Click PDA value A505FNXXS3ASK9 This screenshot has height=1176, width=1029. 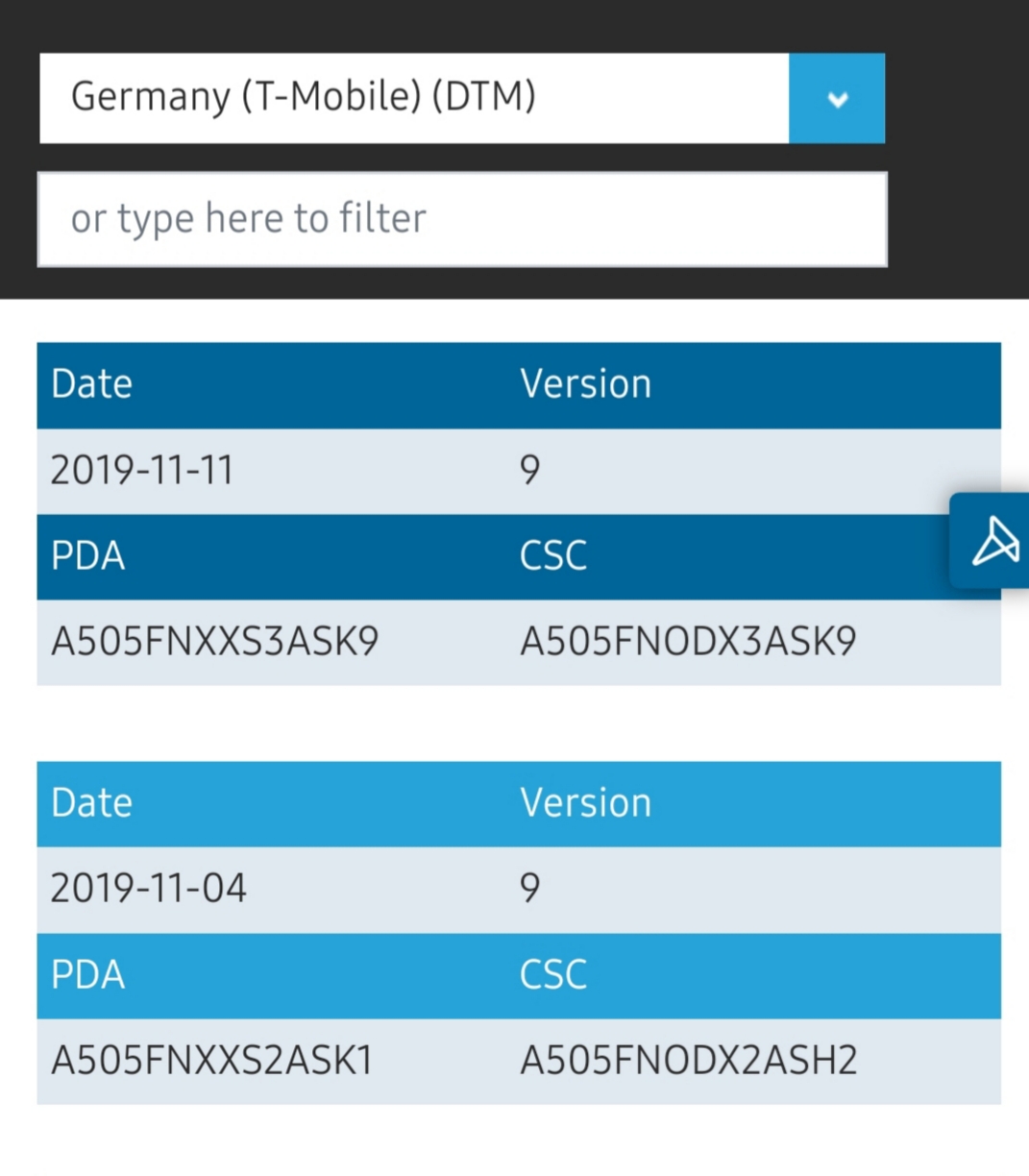pos(215,642)
